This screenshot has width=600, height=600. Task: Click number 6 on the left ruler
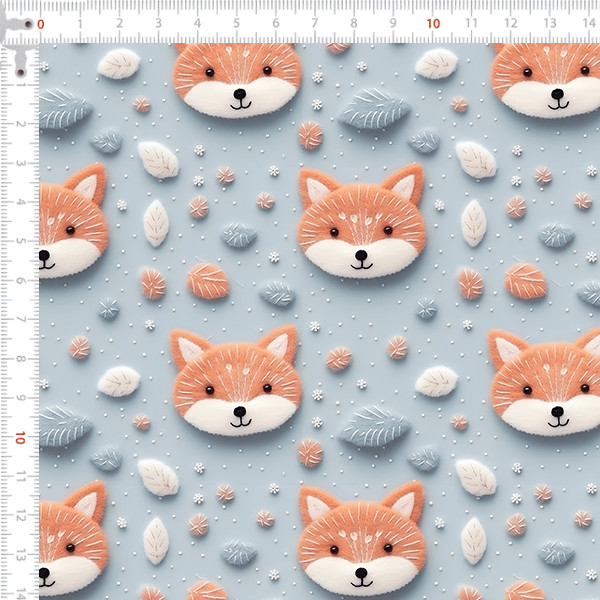tap(20, 281)
